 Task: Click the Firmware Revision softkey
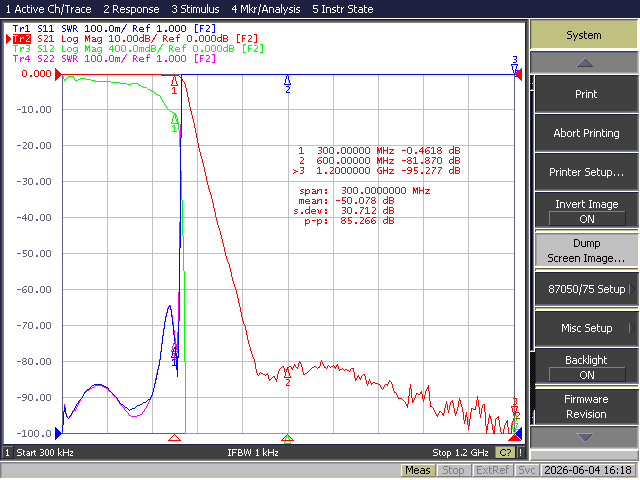click(x=586, y=407)
